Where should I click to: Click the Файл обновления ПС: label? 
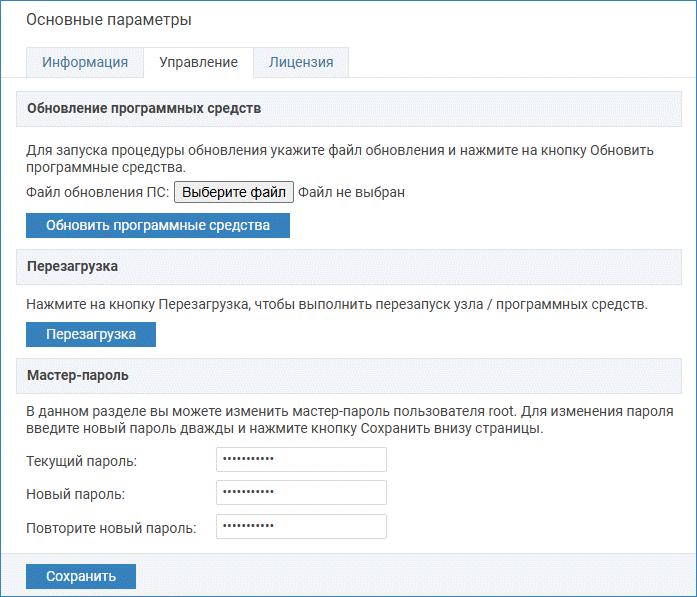pos(97,192)
